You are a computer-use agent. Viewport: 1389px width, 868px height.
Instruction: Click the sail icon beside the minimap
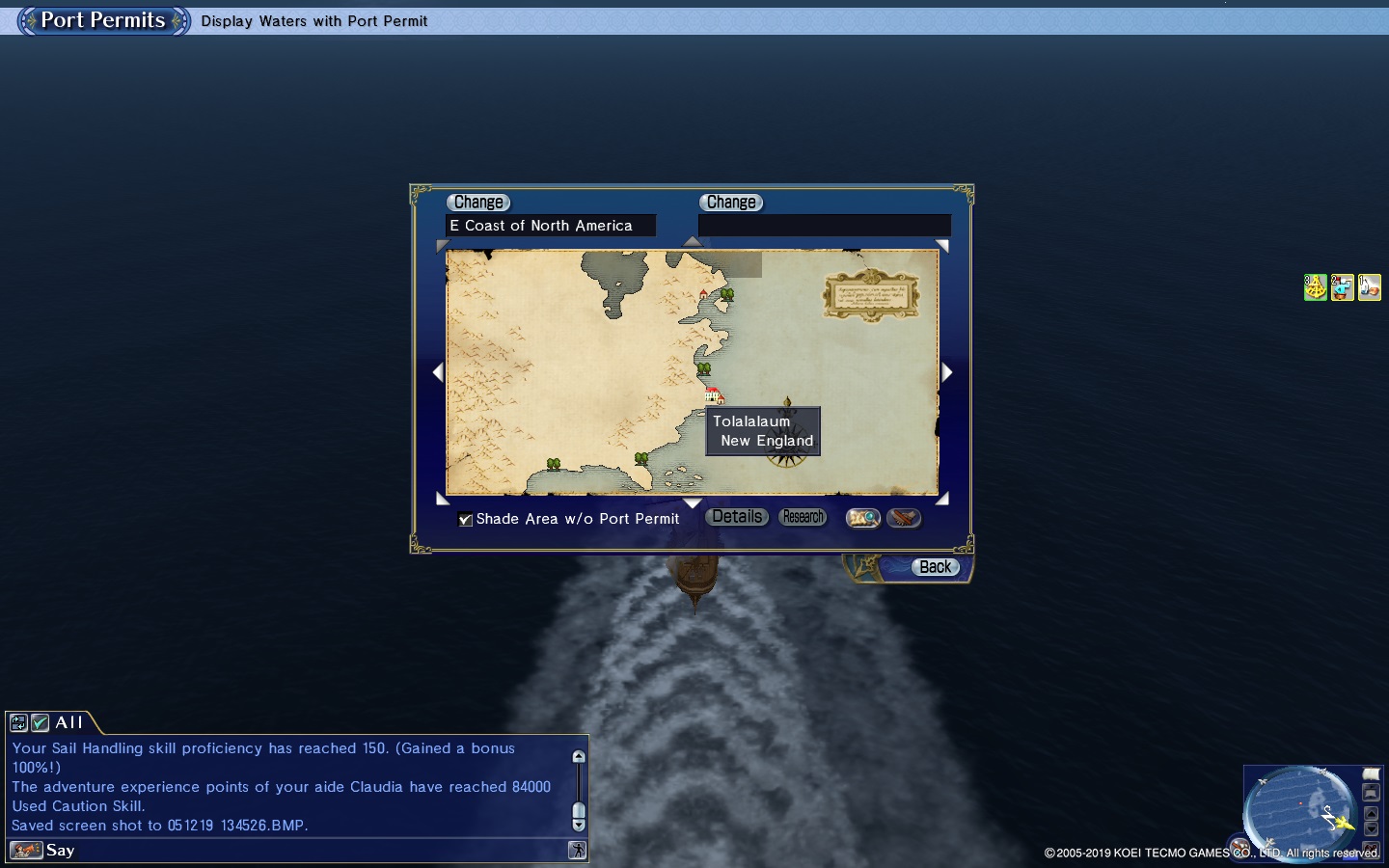point(1371,774)
